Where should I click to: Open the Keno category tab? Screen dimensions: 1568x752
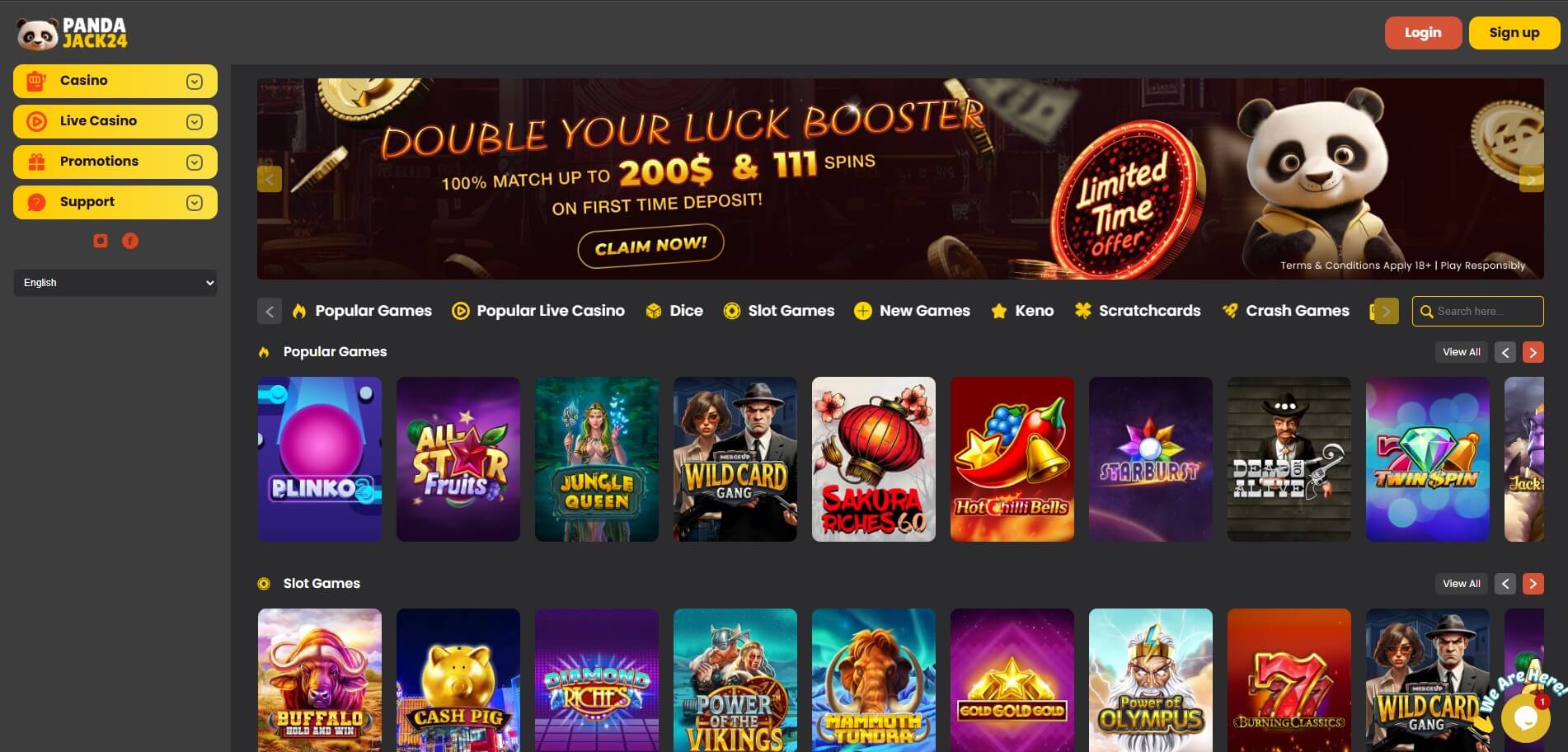coord(1022,311)
